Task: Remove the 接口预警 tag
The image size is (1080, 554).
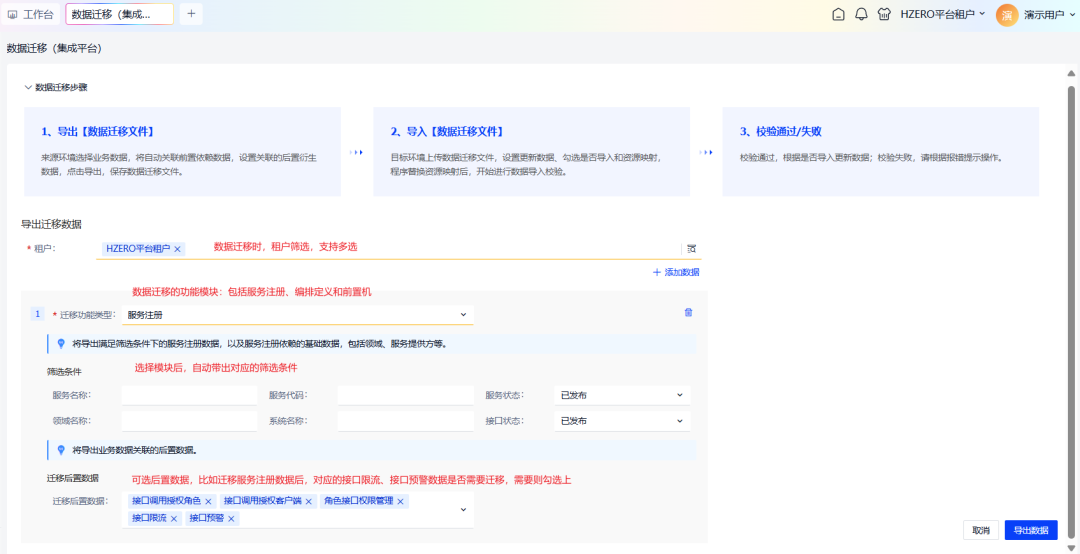Action: (x=232, y=518)
